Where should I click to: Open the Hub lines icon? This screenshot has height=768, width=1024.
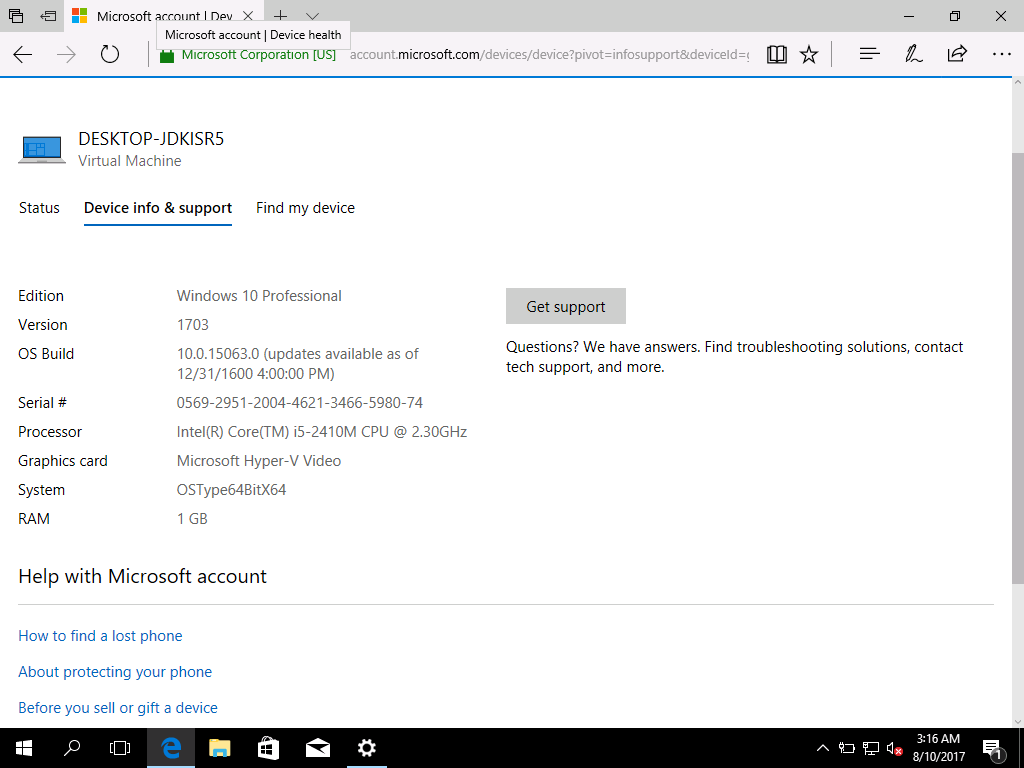click(870, 54)
